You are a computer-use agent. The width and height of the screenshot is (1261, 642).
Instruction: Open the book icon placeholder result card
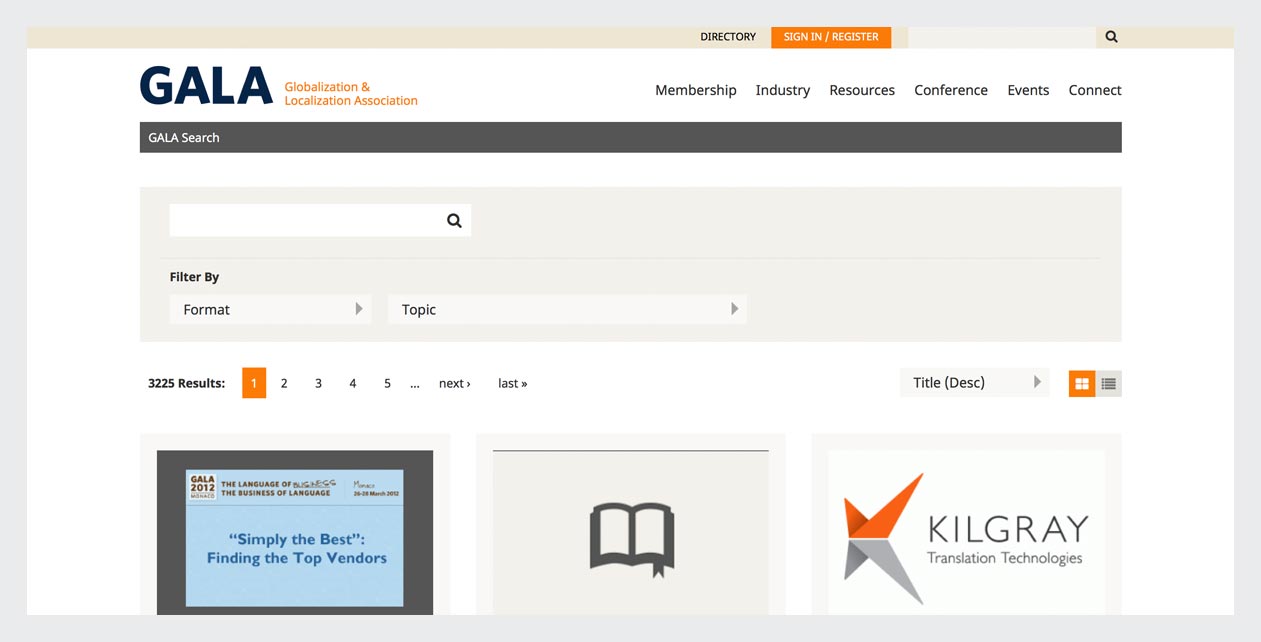(631, 532)
